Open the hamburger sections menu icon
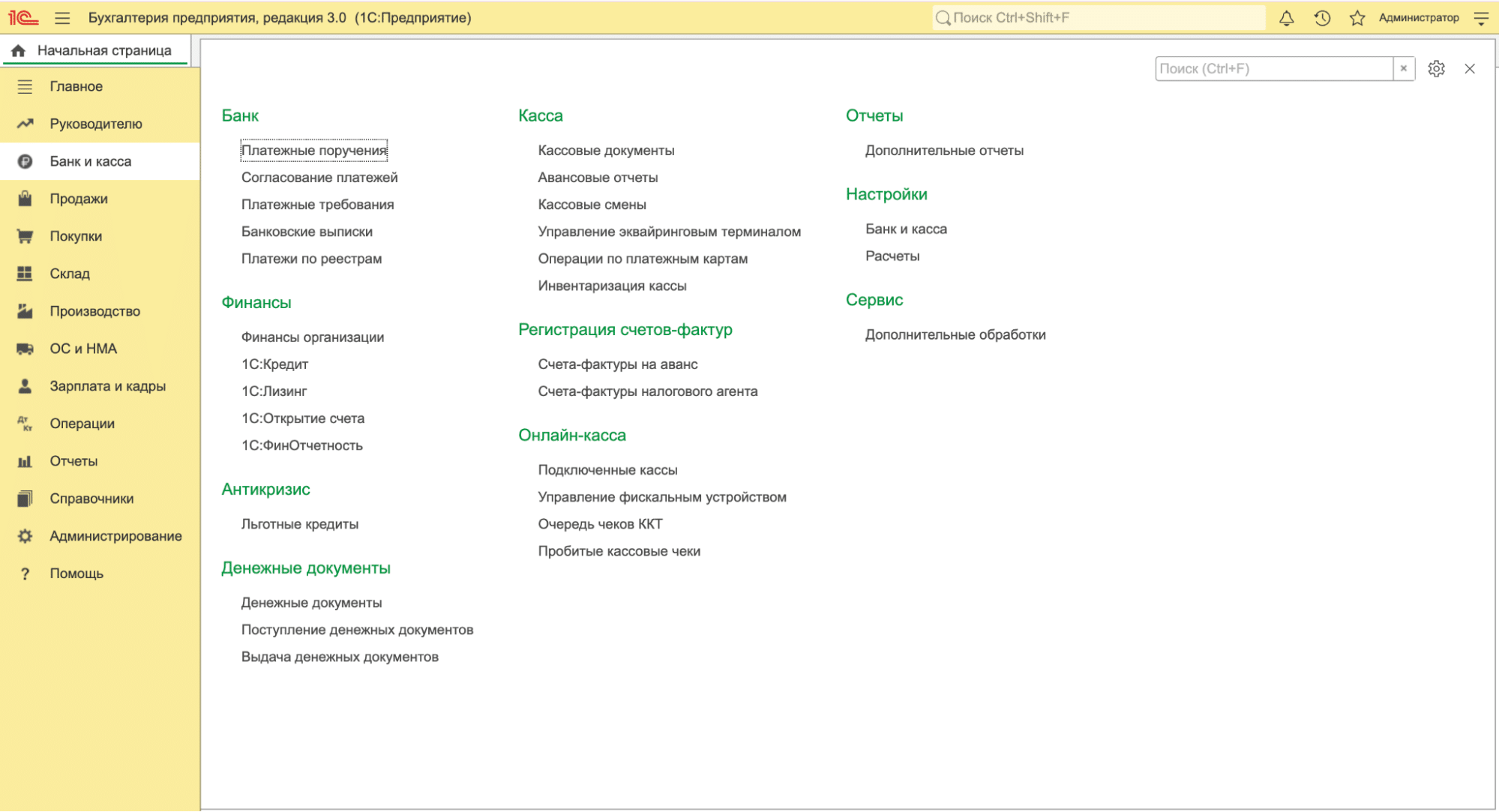The width and height of the screenshot is (1499, 812). pos(62,18)
